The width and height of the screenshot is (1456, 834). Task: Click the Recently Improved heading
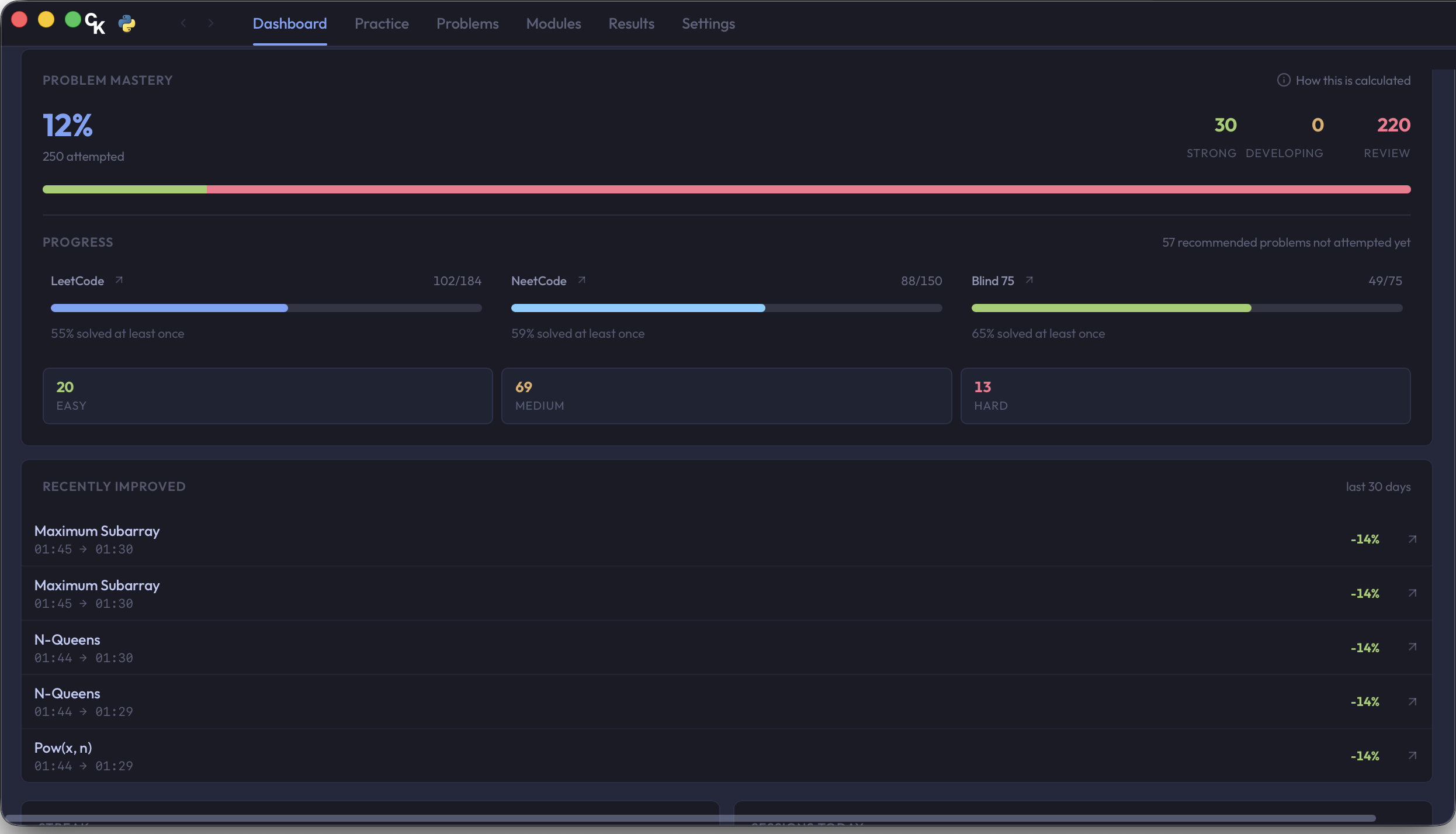coord(114,487)
